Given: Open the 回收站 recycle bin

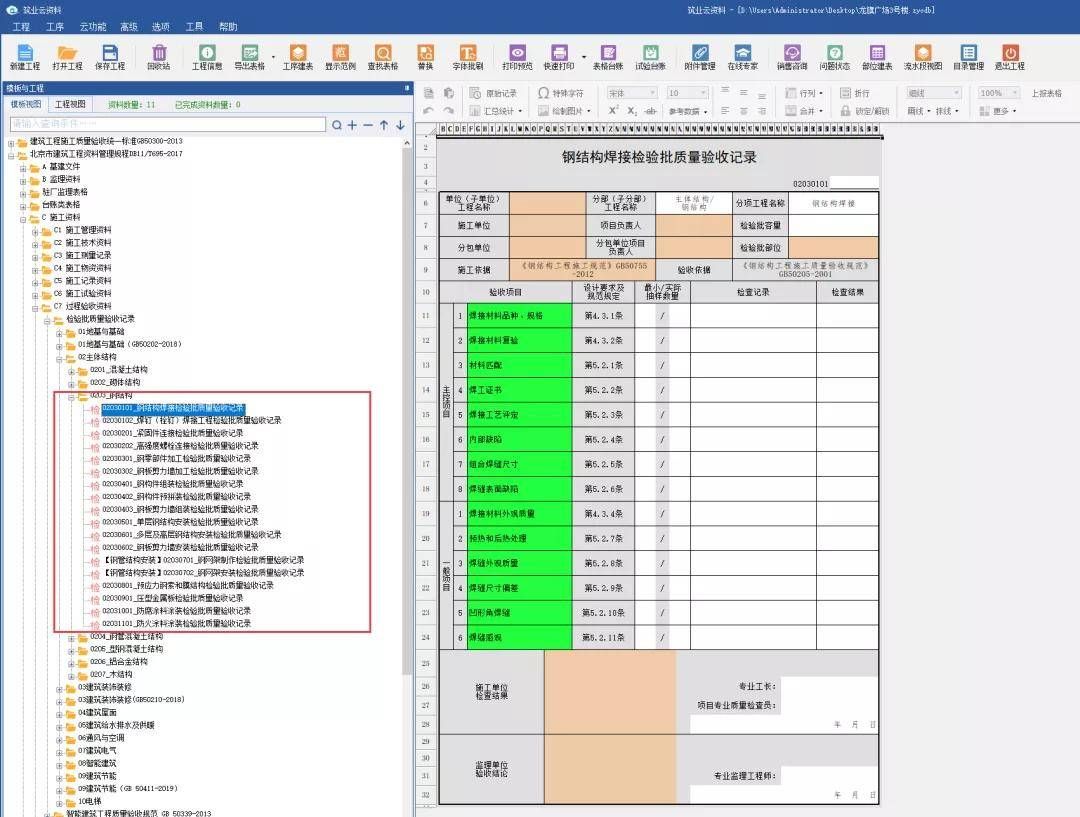Looking at the screenshot, I should coord(159,56).
